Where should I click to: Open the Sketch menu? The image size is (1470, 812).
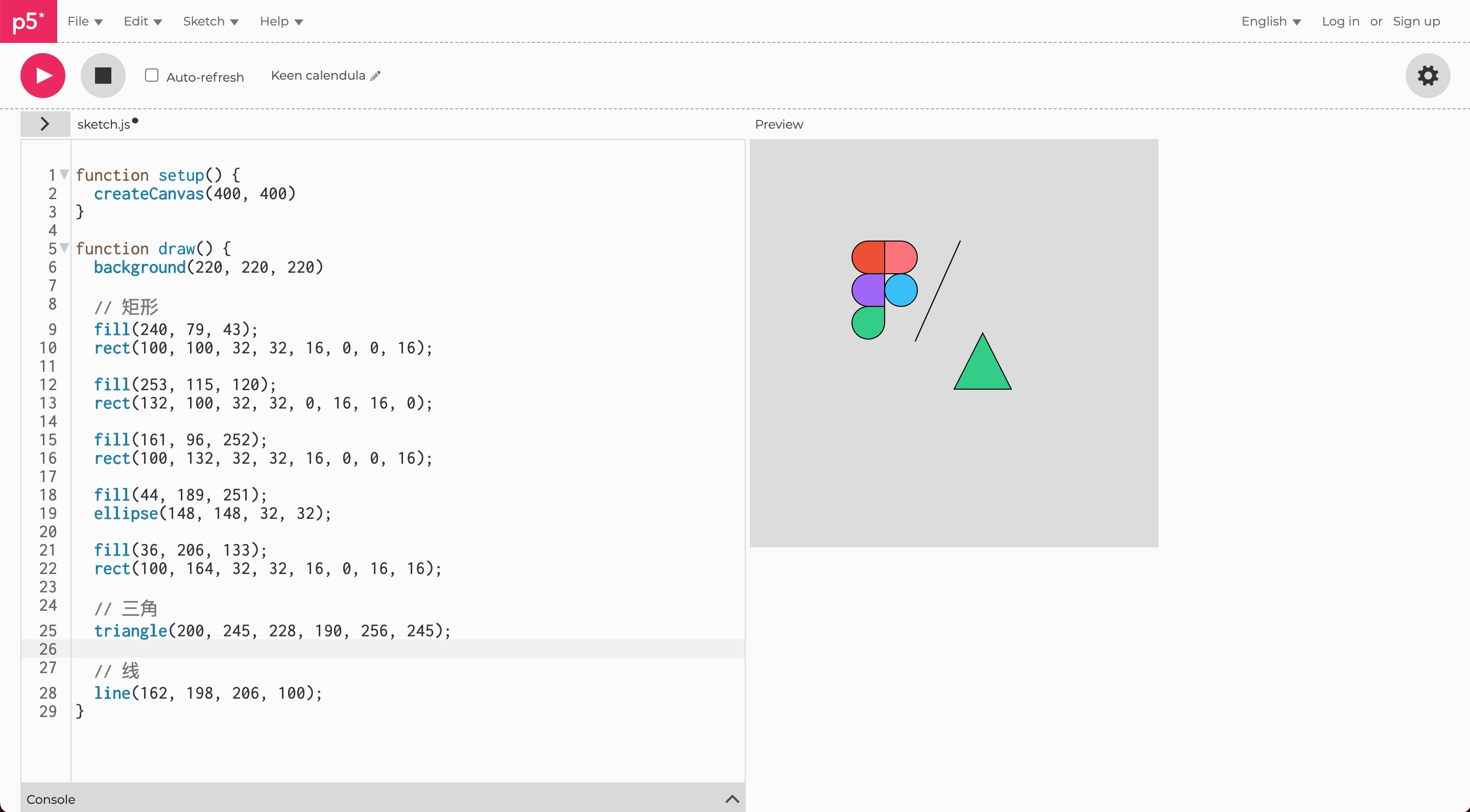pyautogui.click(x=210, y=21)
